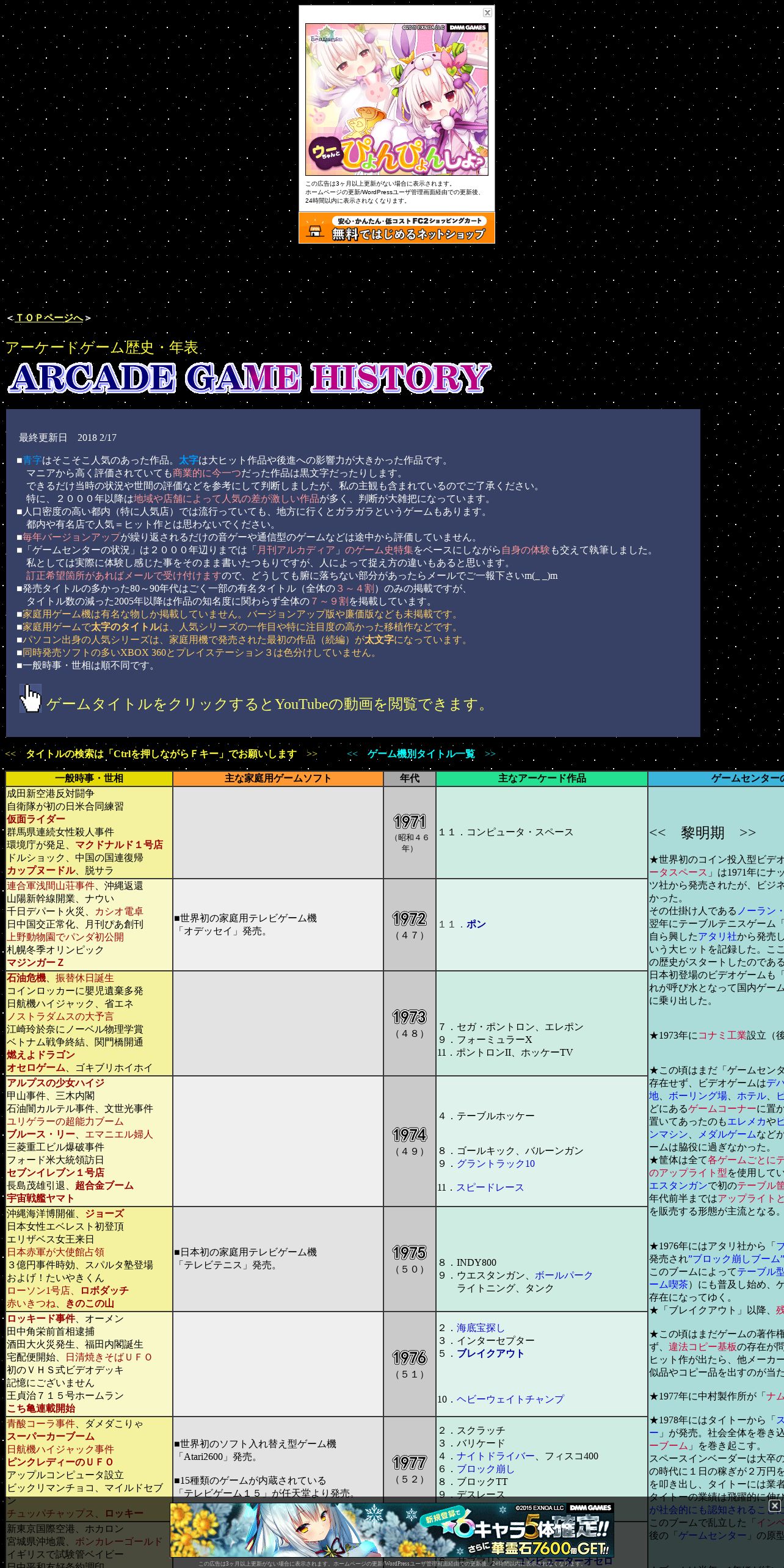Click the 1973 year cell
This screenshot has width=784, height=1568.
pyautogui.click(x=410, y=1023)
